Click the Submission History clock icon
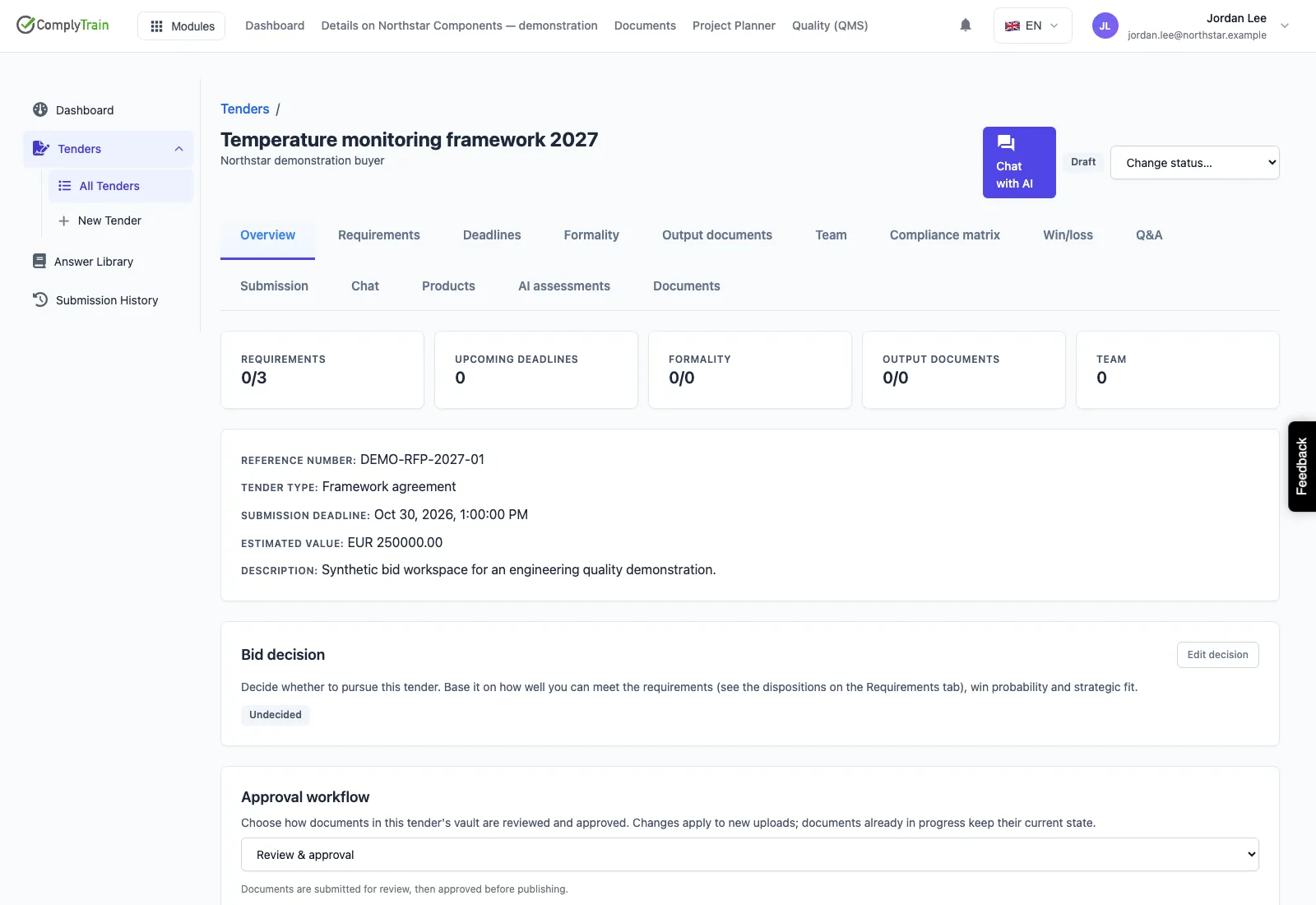The height and width of the screenshot is (905, 1316). point(40,299)
